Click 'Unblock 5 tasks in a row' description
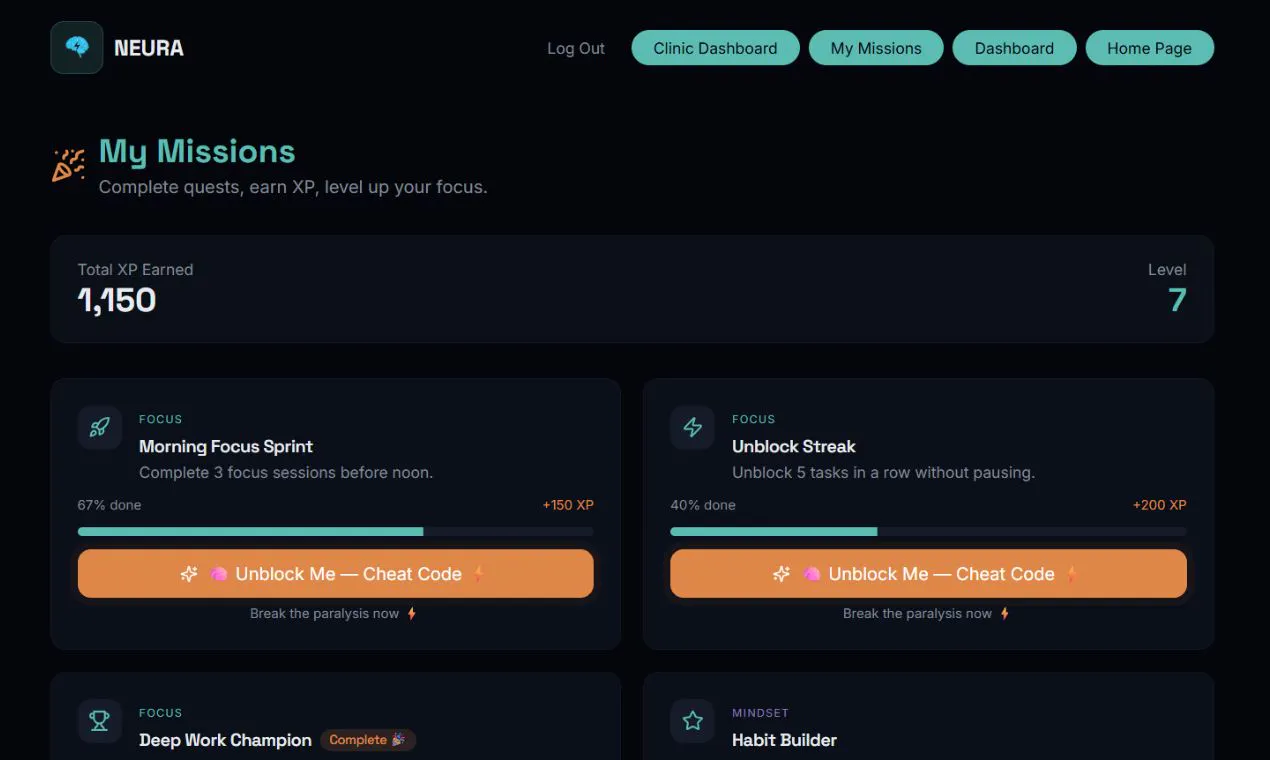The image size is (1270, 760). point(883,472)
